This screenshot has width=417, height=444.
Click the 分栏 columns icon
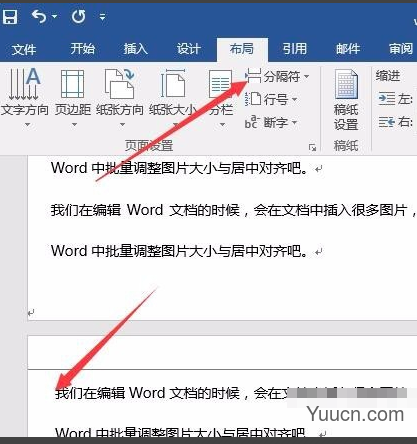point(220,84)
